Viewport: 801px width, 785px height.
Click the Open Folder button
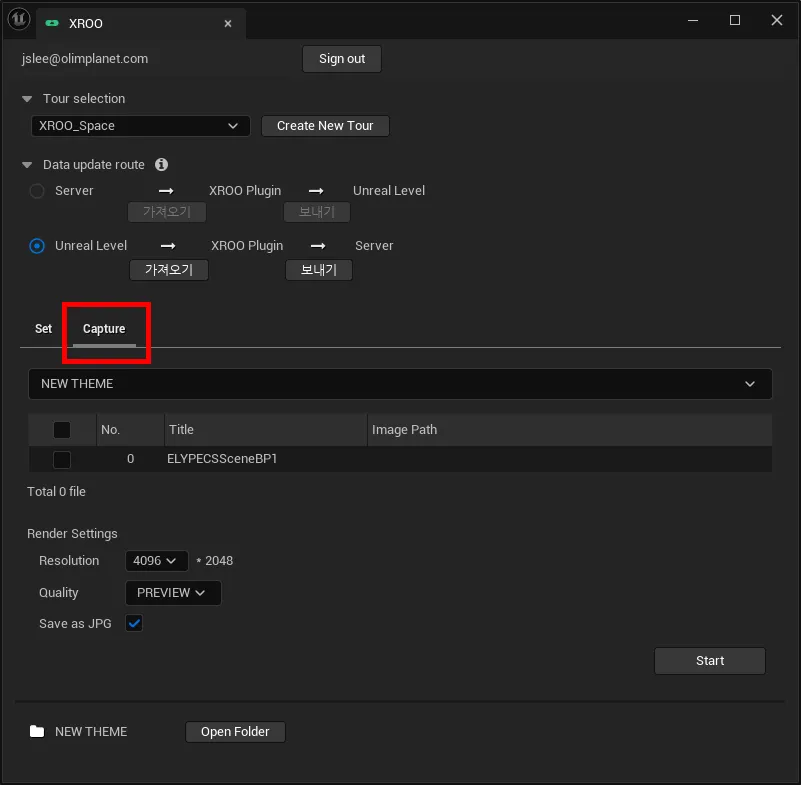(235, 731)
